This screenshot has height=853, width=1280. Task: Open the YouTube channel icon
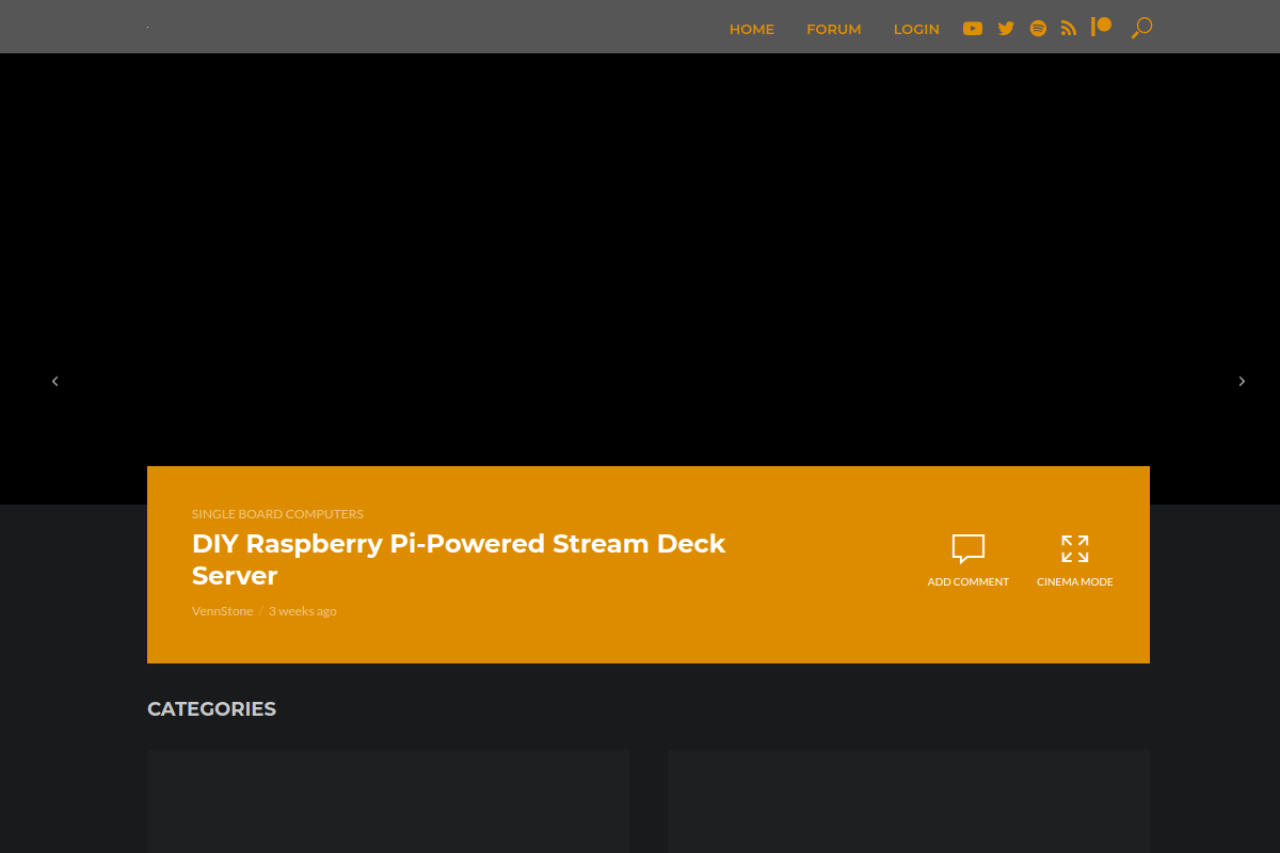coord(972,29)
